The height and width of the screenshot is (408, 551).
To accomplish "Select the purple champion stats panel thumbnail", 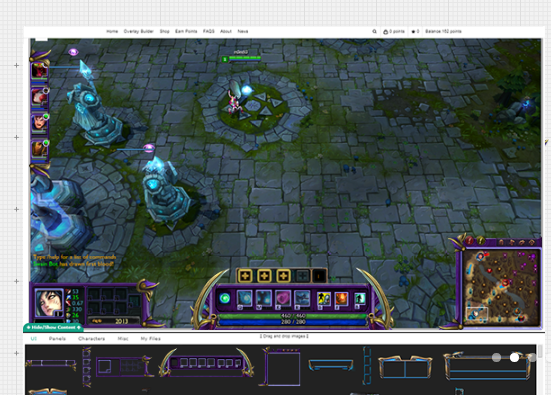I will (x=124, y=366).
